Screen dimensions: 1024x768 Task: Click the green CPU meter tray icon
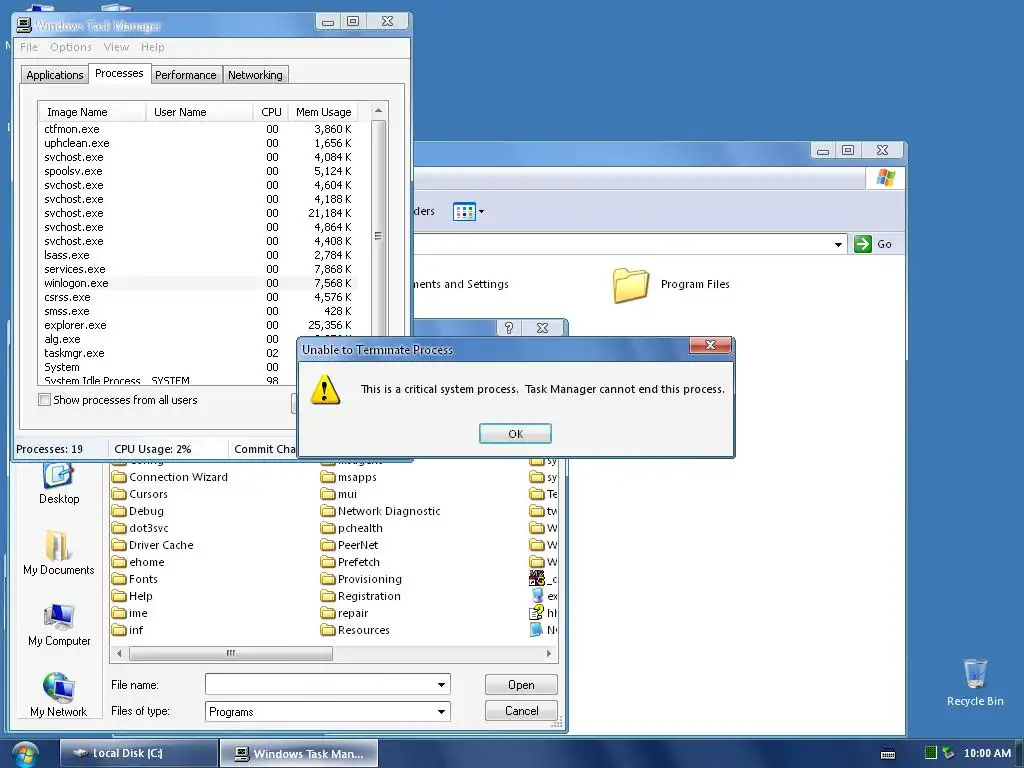(x=931, y=753)
